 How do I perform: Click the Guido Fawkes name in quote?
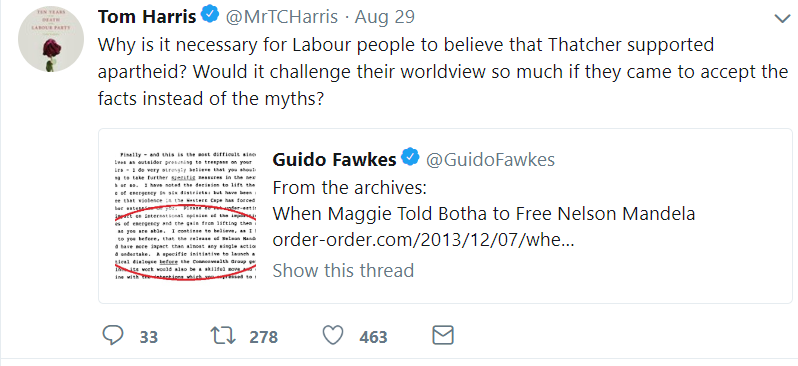334,160
